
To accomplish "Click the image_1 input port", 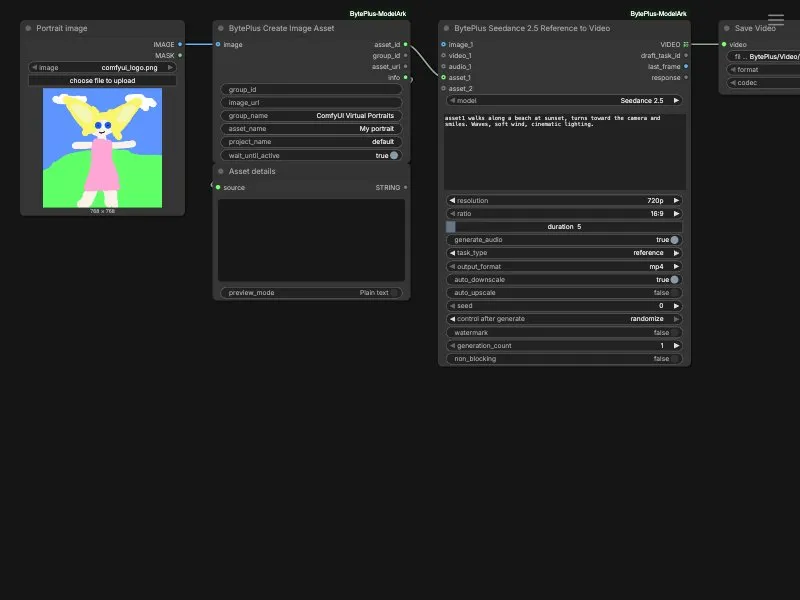I will coord(443,44).
